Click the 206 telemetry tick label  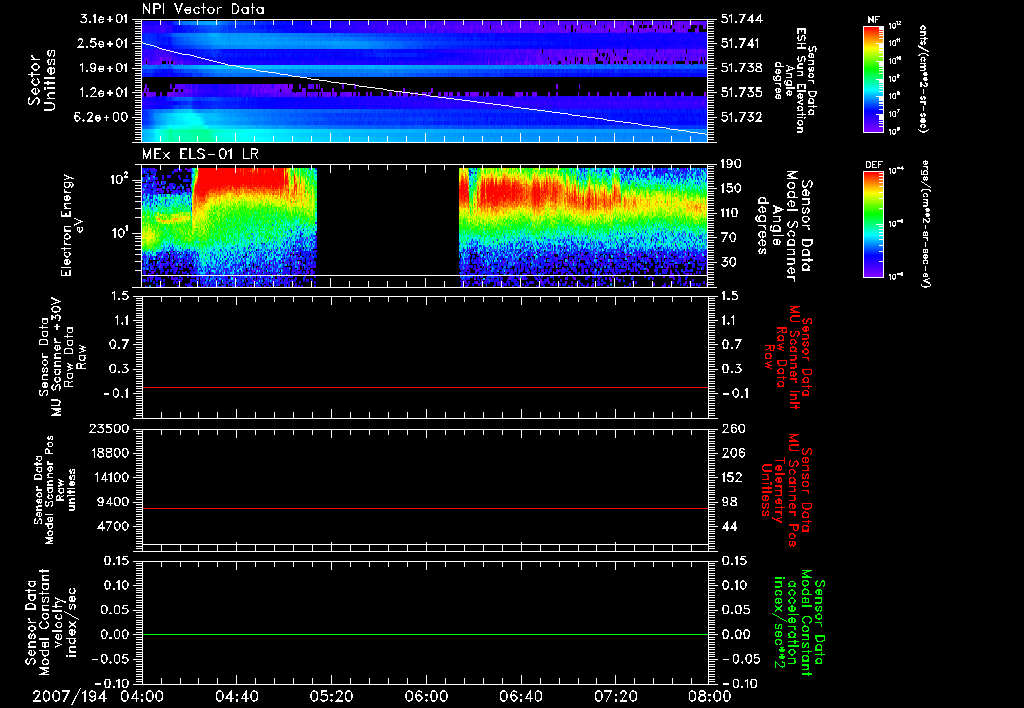732,453
